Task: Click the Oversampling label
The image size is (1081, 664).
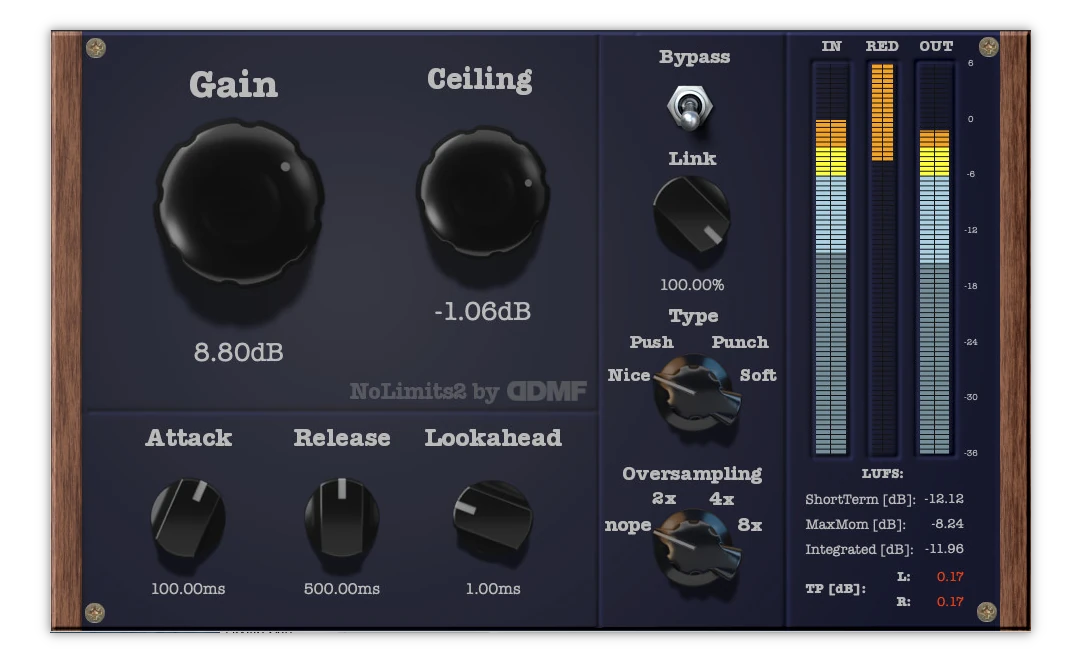Action: [692, 474]
